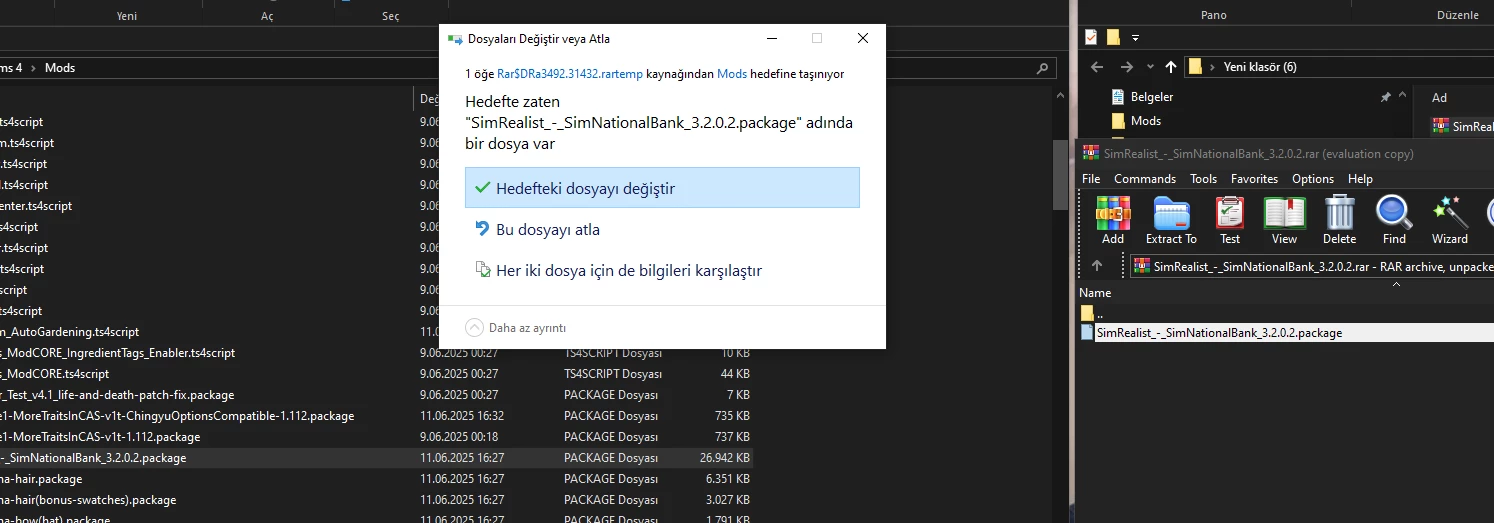Open the Customize Quick Access Toolbar dropdown
The height and width of the screenshot is (523, 1494).
(1135, 38)
